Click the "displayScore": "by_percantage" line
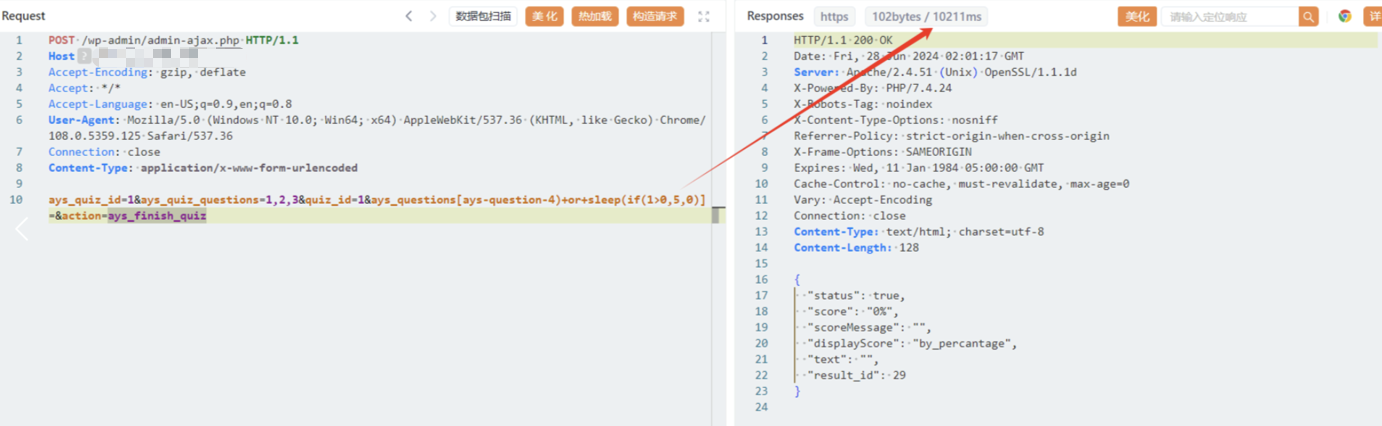This screenshot has height=426, width=1382. coord(912,344)
